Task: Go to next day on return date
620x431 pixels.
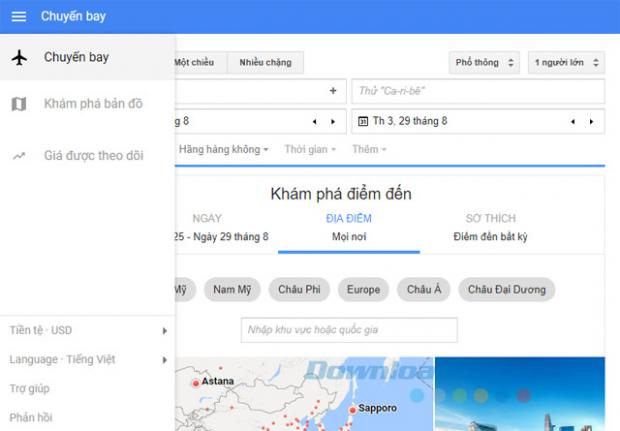Action: point(591,122)
